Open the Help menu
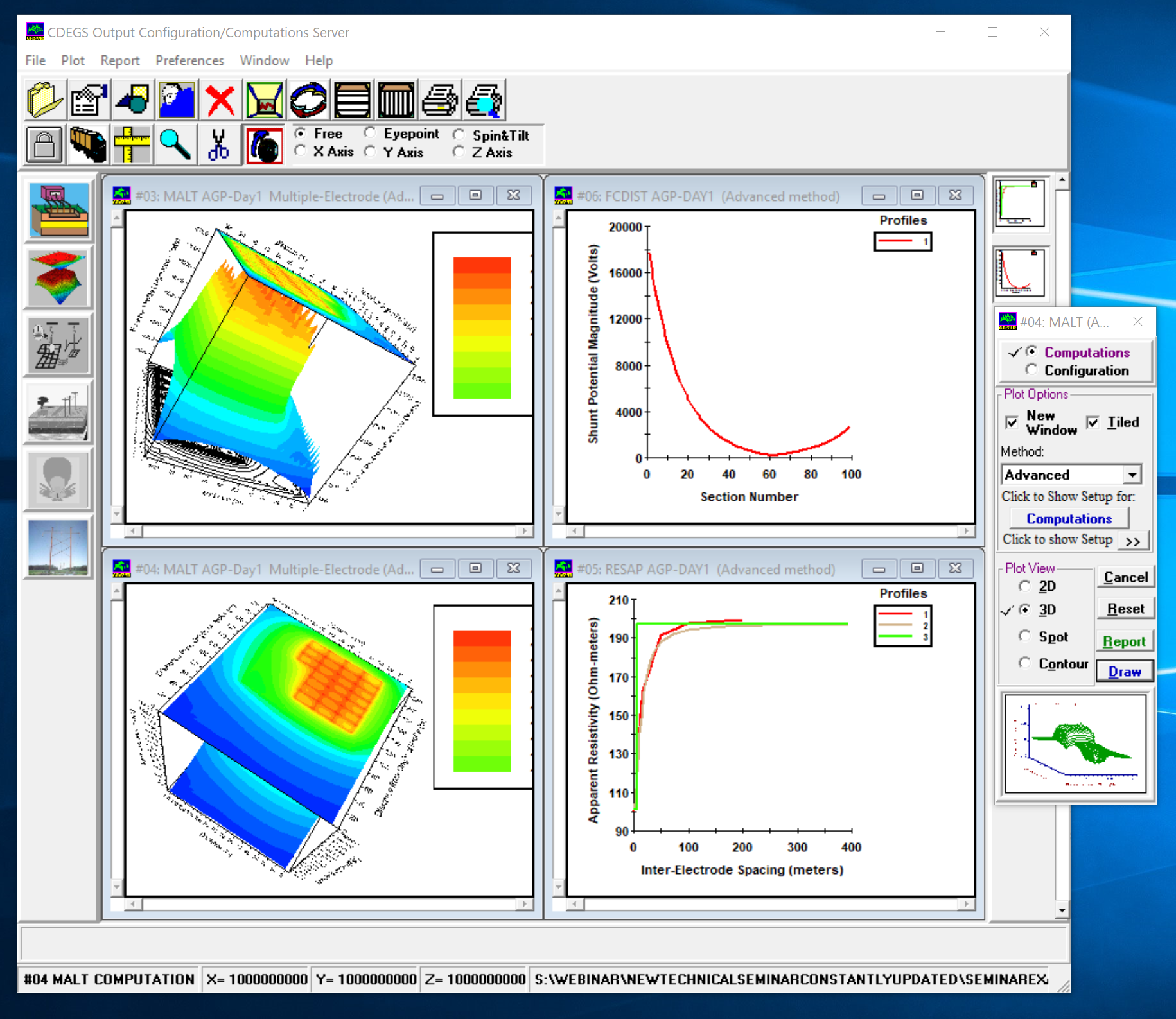 pyautogui.click(x=319, y=60)
